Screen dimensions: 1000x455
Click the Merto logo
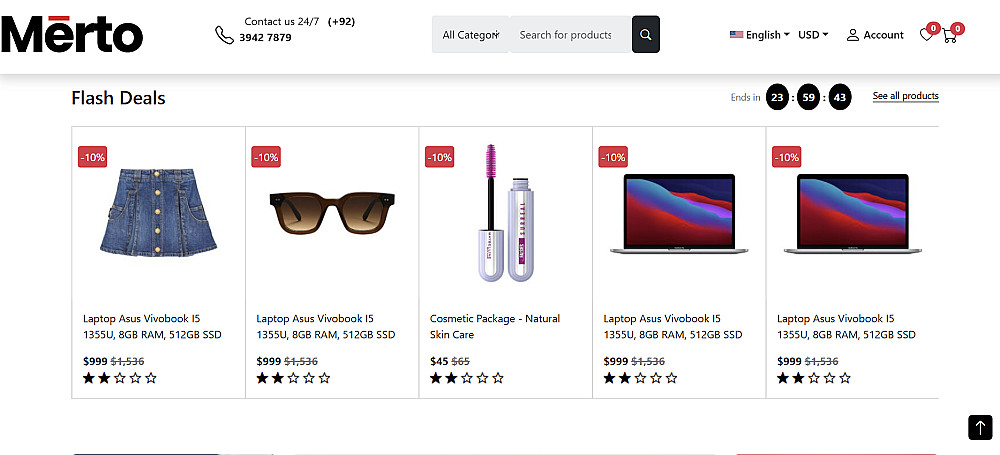pyautogui.click(x=72, y=35)
